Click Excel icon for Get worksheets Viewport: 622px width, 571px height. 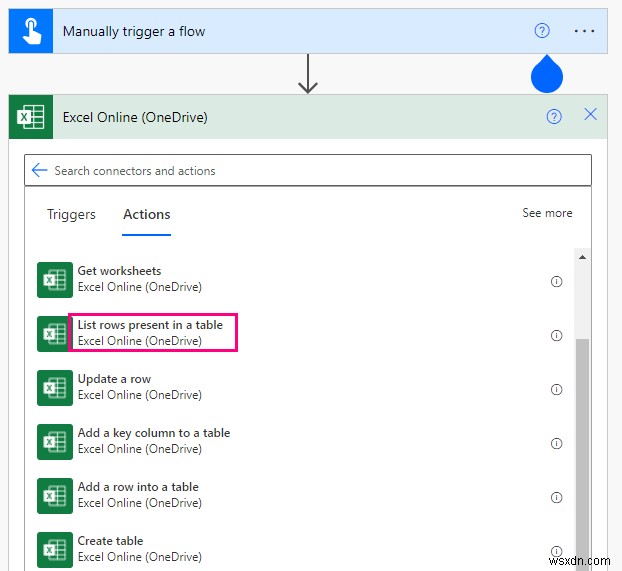[55, 280]
